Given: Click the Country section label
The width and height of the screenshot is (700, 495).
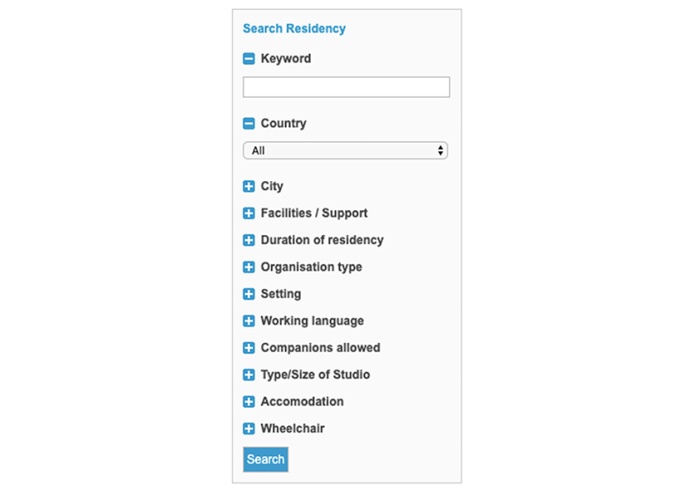Looking at the screenshot, I should (x=283, y=123).
